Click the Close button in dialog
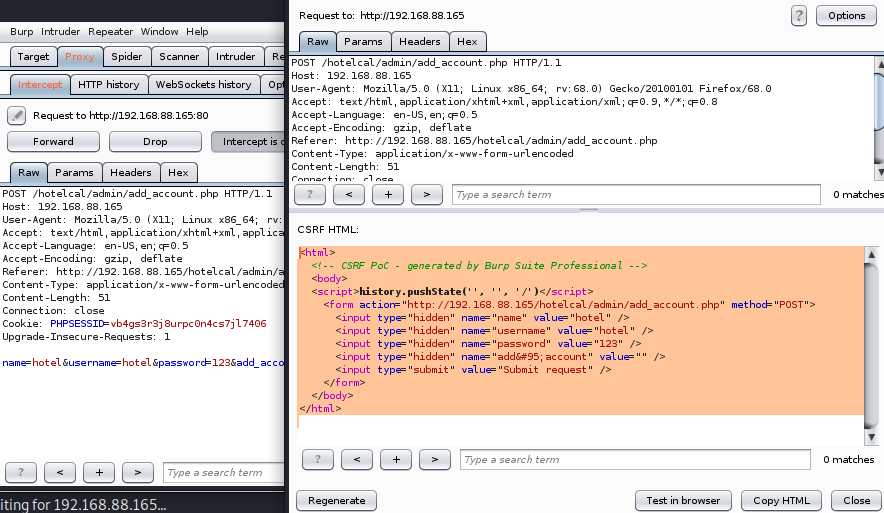 point(856,501)
